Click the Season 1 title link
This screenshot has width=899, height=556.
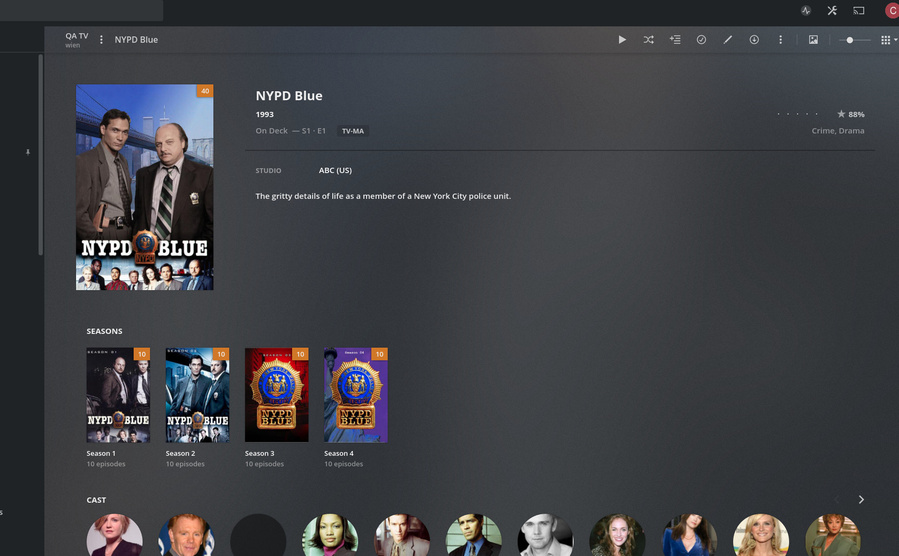point(101,453)
